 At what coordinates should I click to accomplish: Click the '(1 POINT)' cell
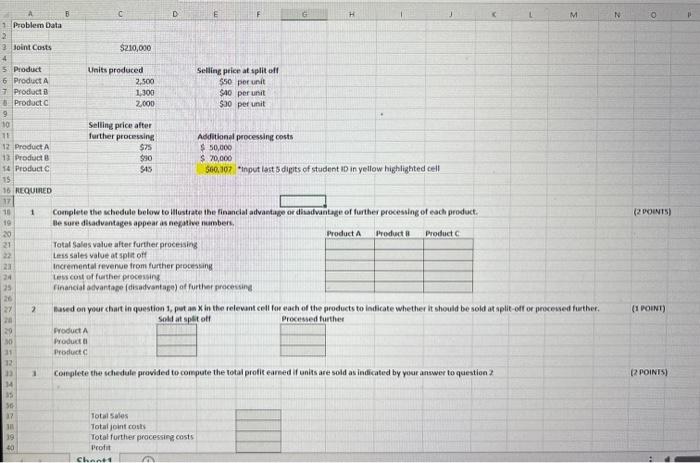[x=648, y=309]
